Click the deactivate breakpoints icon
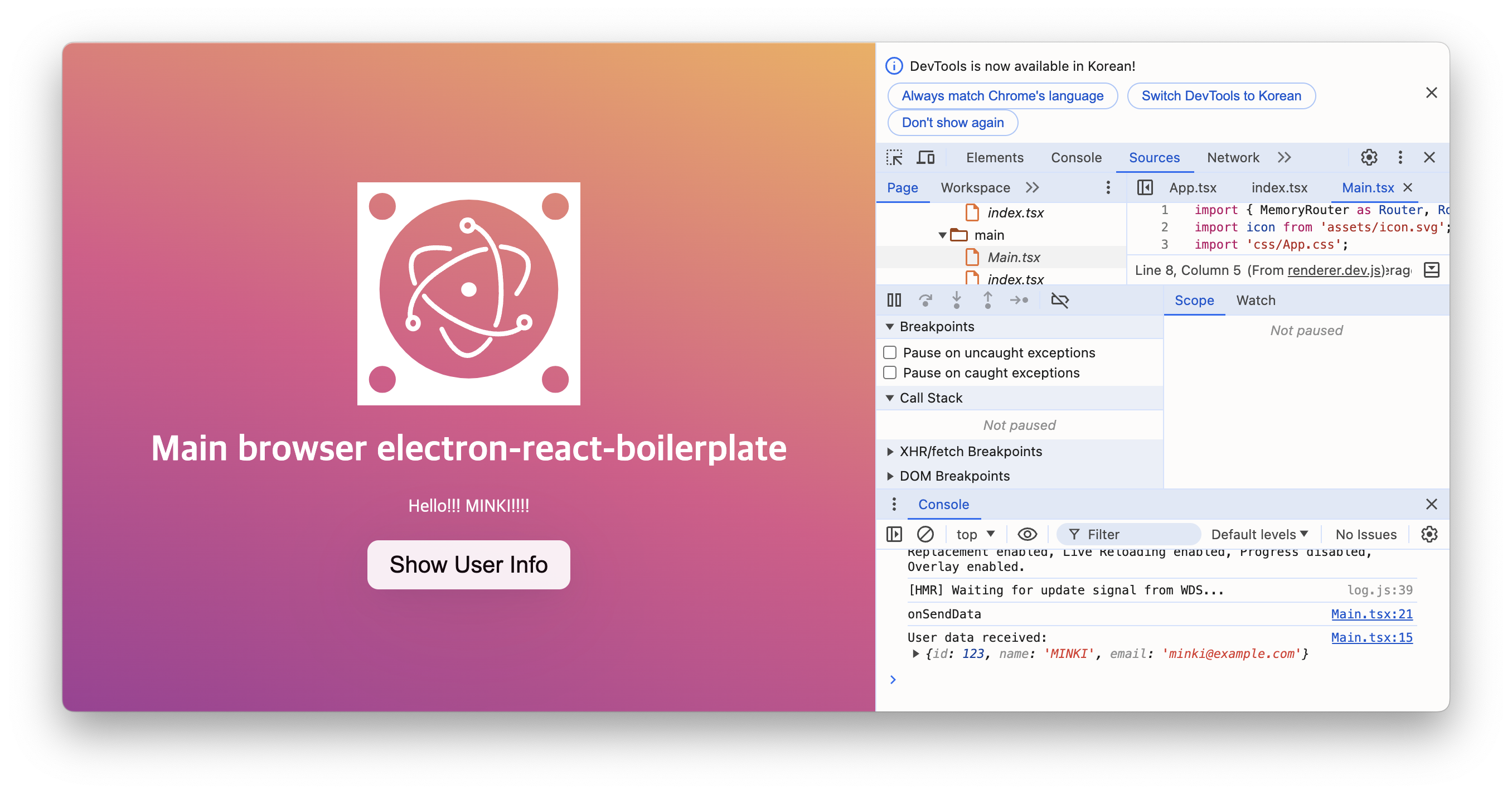Image resolution: width=1512 pixels, height=794 pixels. 1059,301
